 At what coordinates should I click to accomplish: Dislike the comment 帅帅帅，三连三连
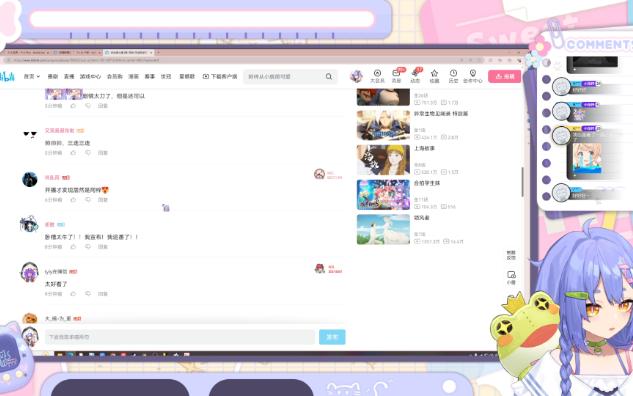[88, 153]
